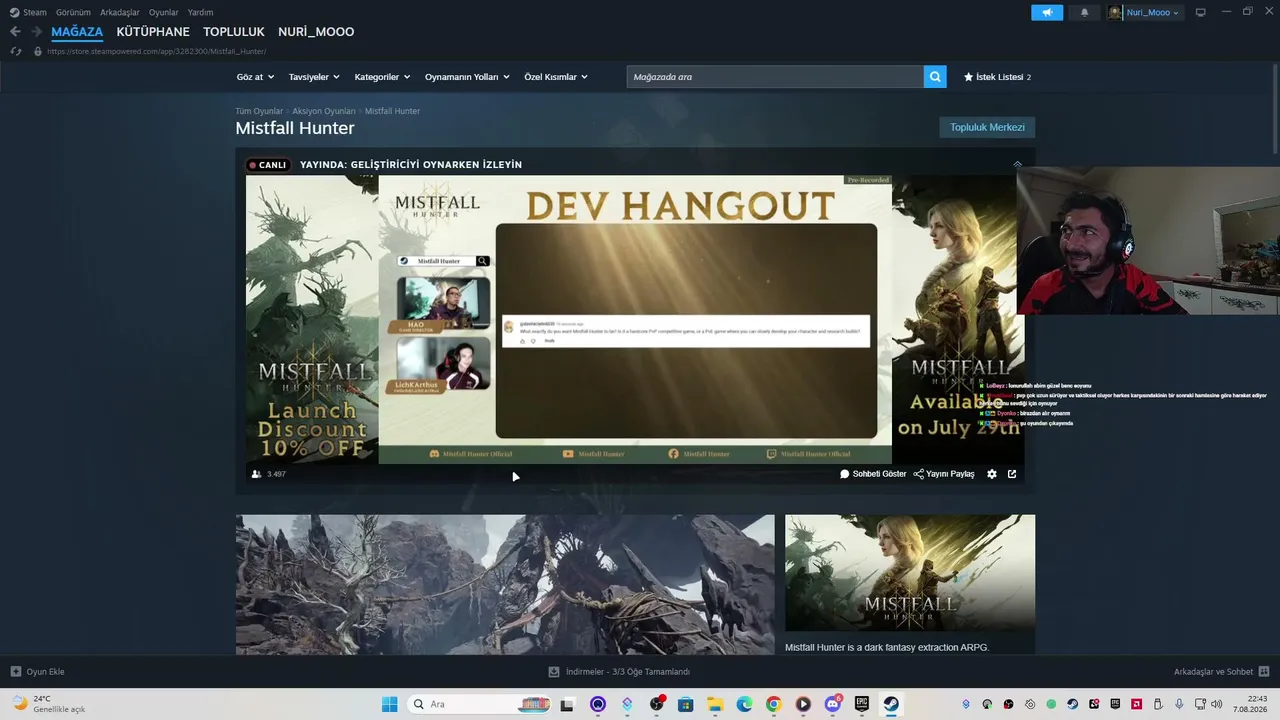
Task: Go back with the back arrow
Action: (x=15, y=31)
